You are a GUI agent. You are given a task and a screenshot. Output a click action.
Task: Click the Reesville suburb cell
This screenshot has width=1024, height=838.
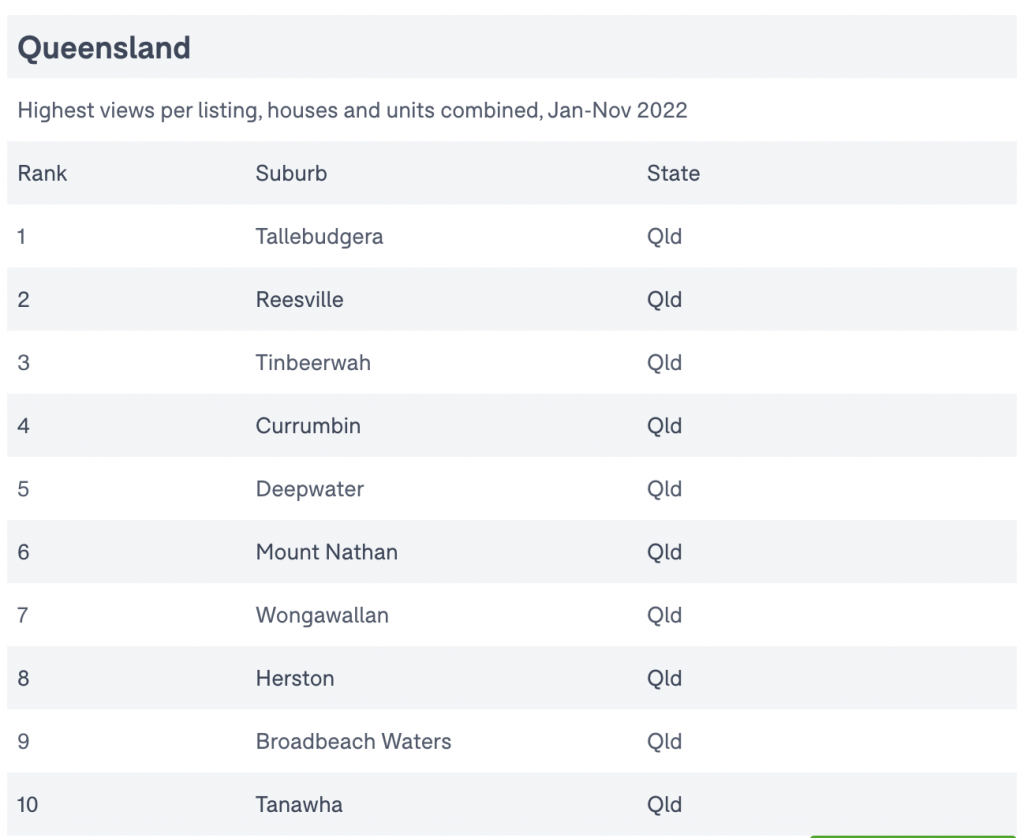[x=299, y=299]
